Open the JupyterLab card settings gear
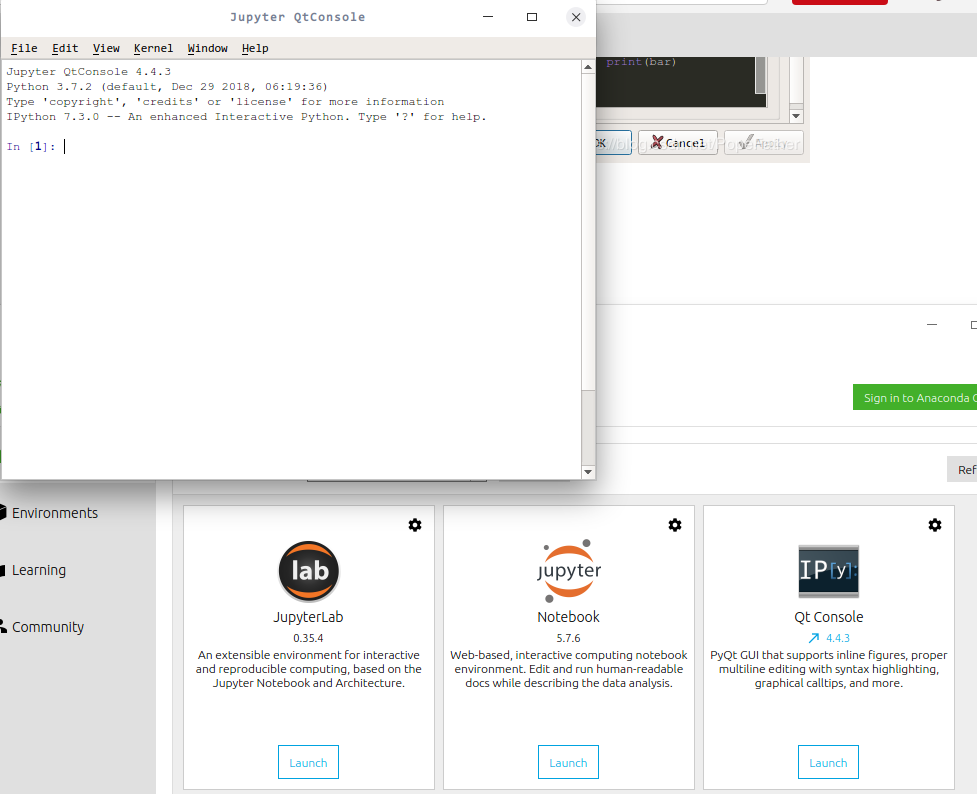977x794 pixels. 415,524
